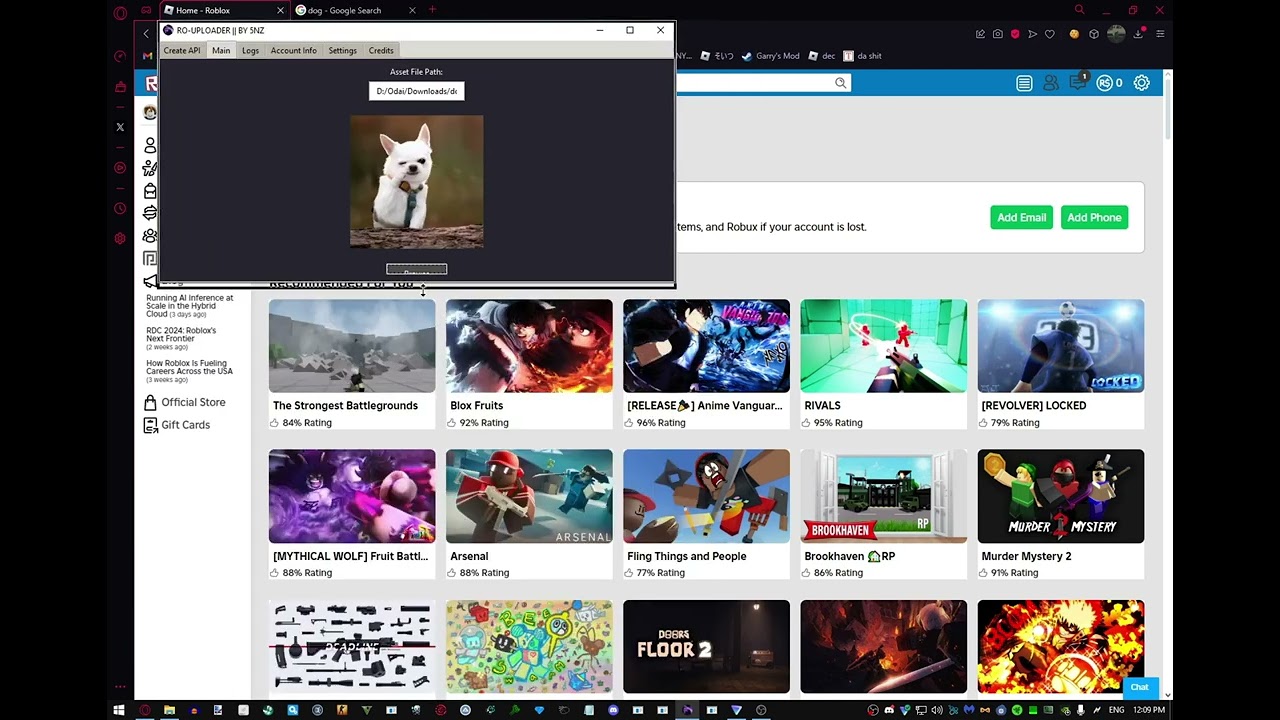The image size is (1280, 720).
Task: Open Fling Things and People thumbnail
Action: [x=706, y=496]
